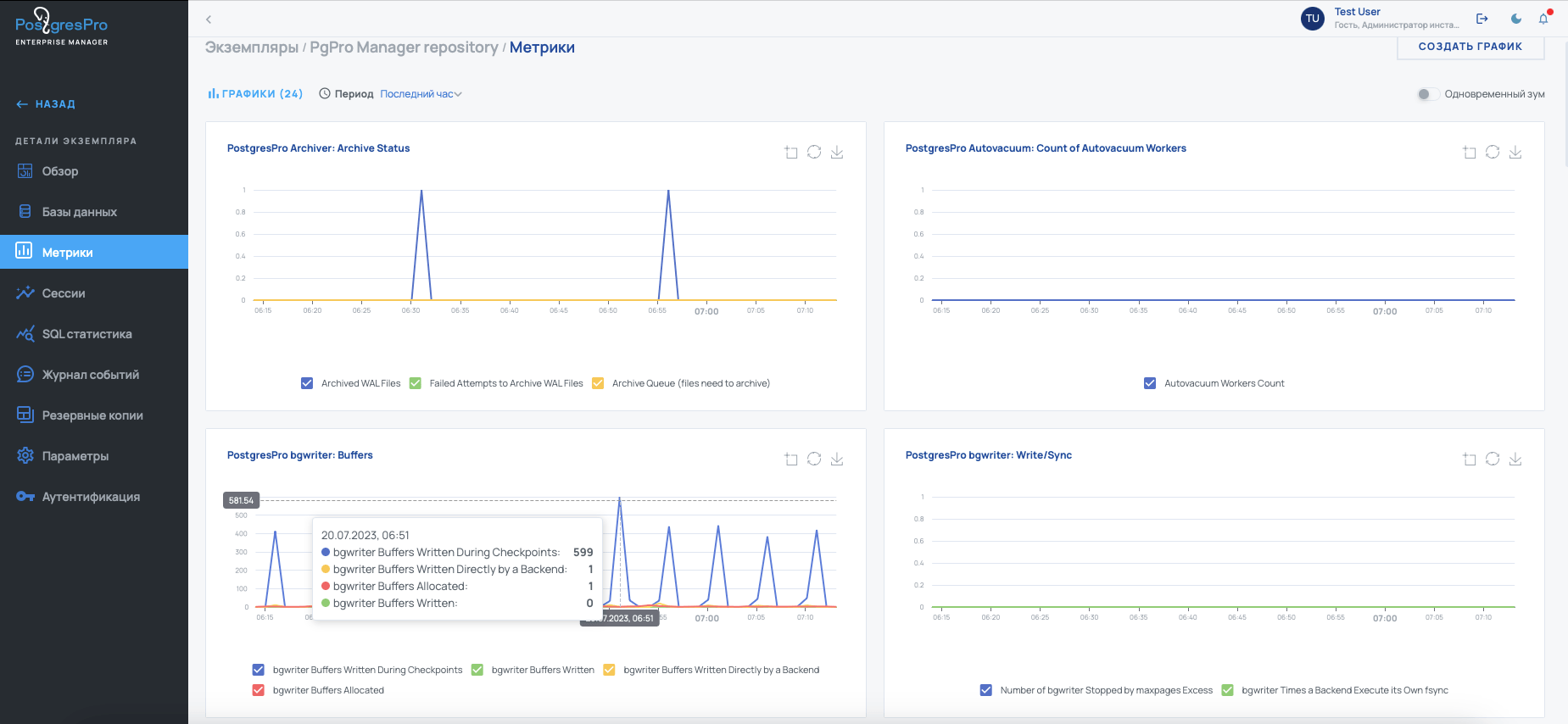1568x724 pixels.
Task: Click the SQL статистика icon
Action: (25, 334)
